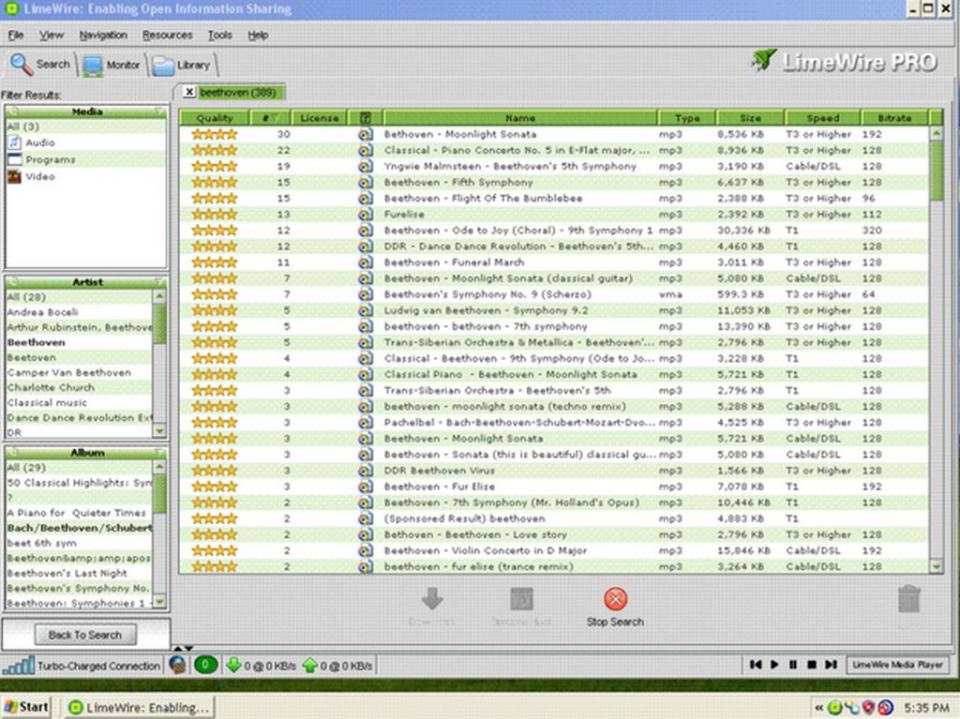
Task: Click file icon for Furelise row
Action: pyautogui.click(x=365, y=214)
